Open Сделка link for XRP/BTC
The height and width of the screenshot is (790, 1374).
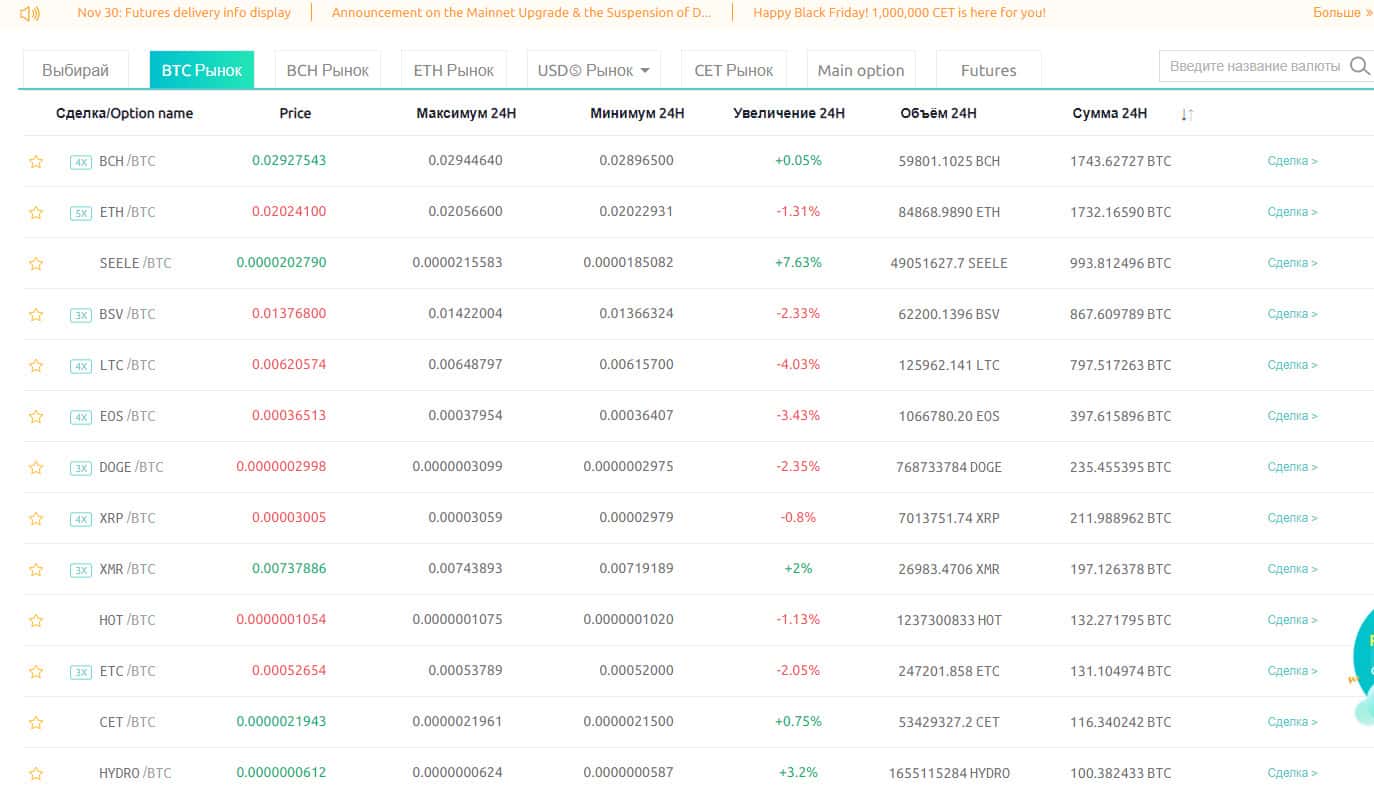(x=1292, y=518)
